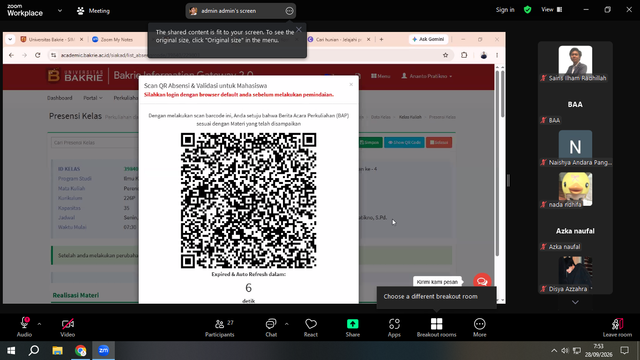Open the browser tab search dropdown

(10, 40)
